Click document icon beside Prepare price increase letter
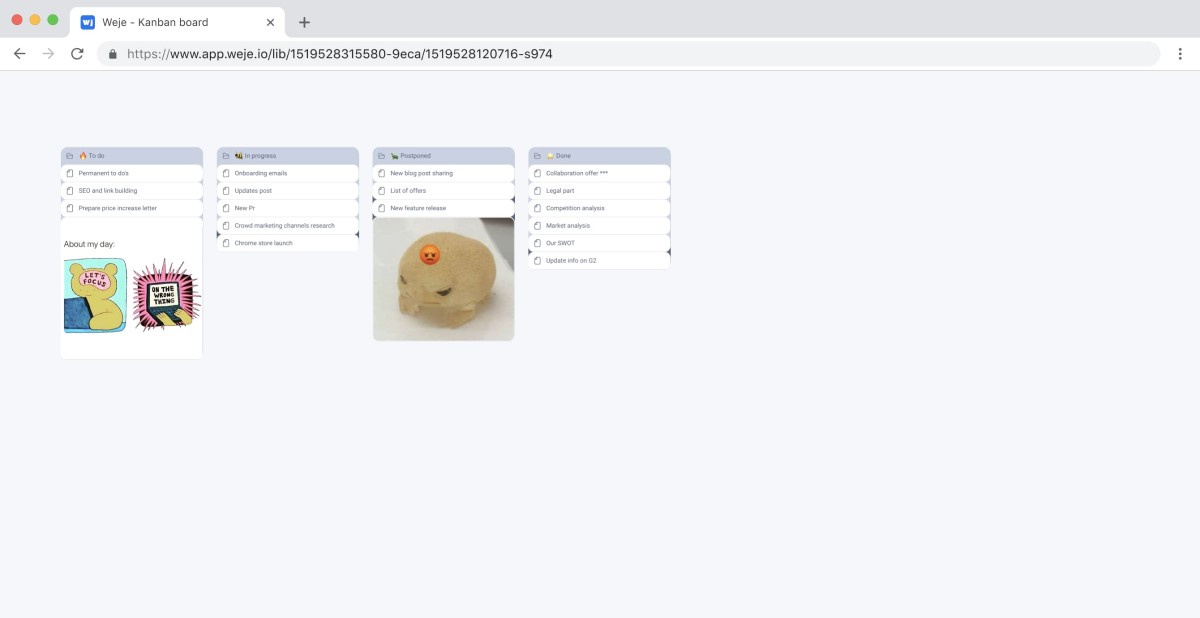The width and height of the screenshot is (1200, 618). 70,208
